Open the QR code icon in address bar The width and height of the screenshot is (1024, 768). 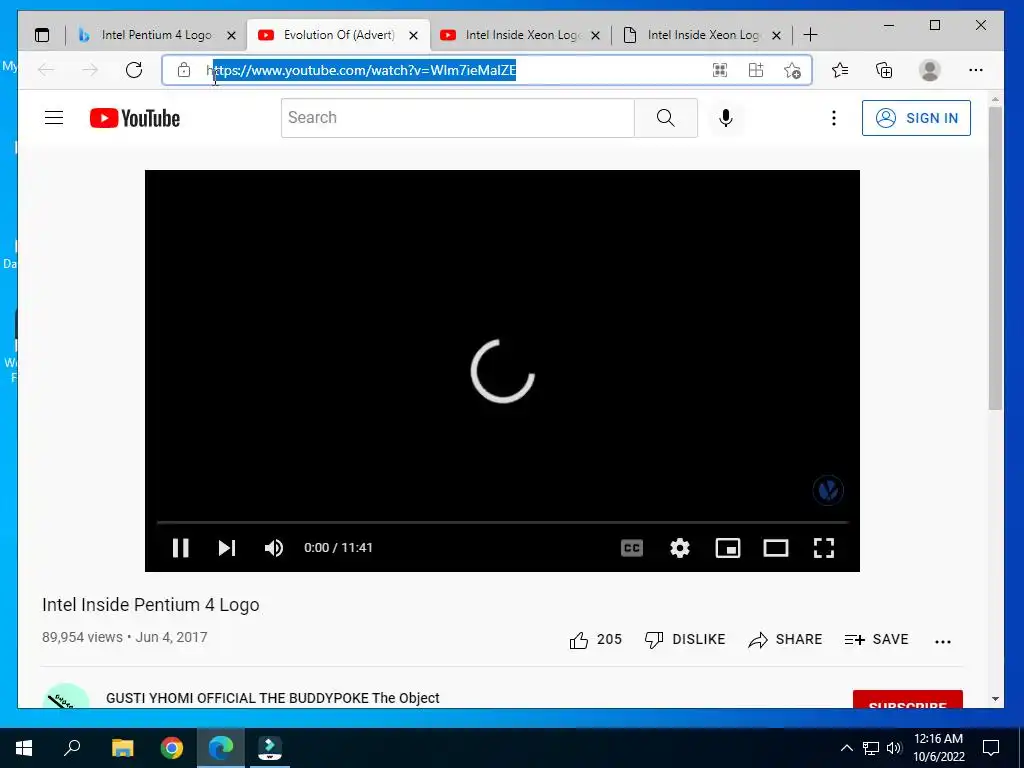tap(720, 70)
